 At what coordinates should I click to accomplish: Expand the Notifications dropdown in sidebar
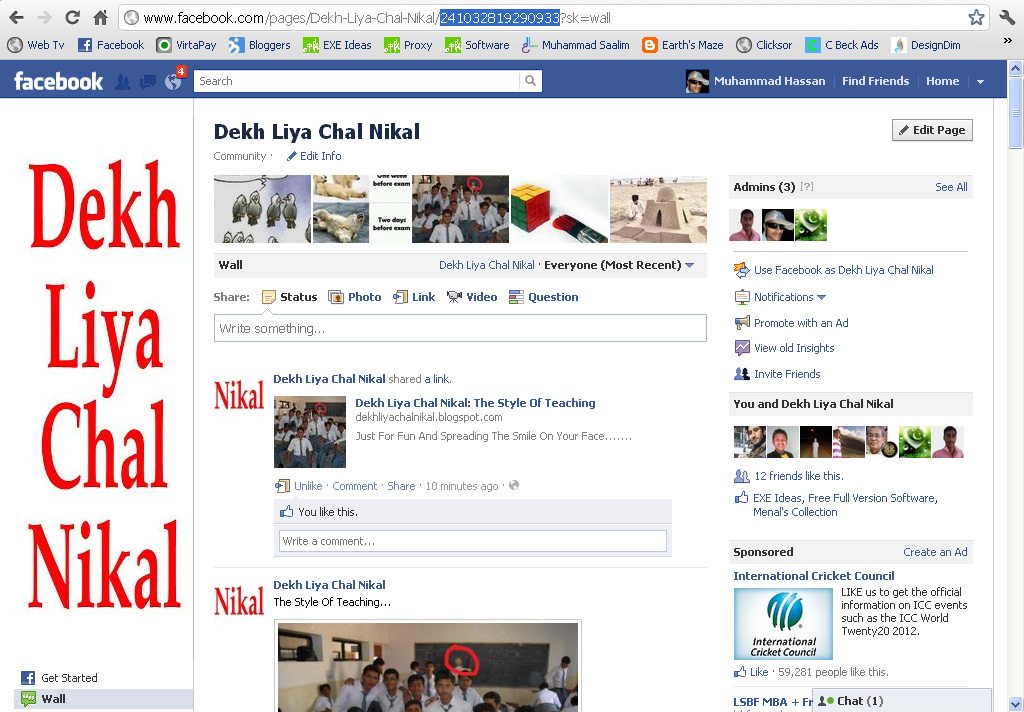click(x=790, y=297)
